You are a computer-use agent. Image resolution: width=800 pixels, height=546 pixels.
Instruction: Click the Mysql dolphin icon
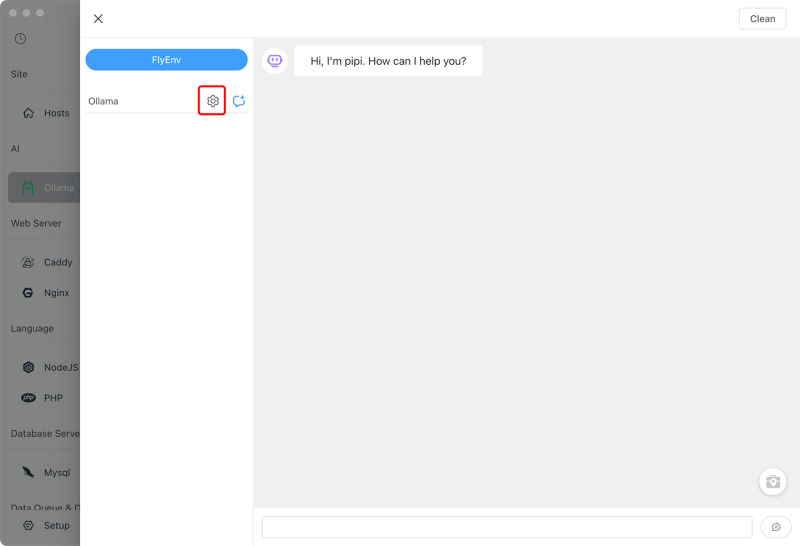coord(29,473)
